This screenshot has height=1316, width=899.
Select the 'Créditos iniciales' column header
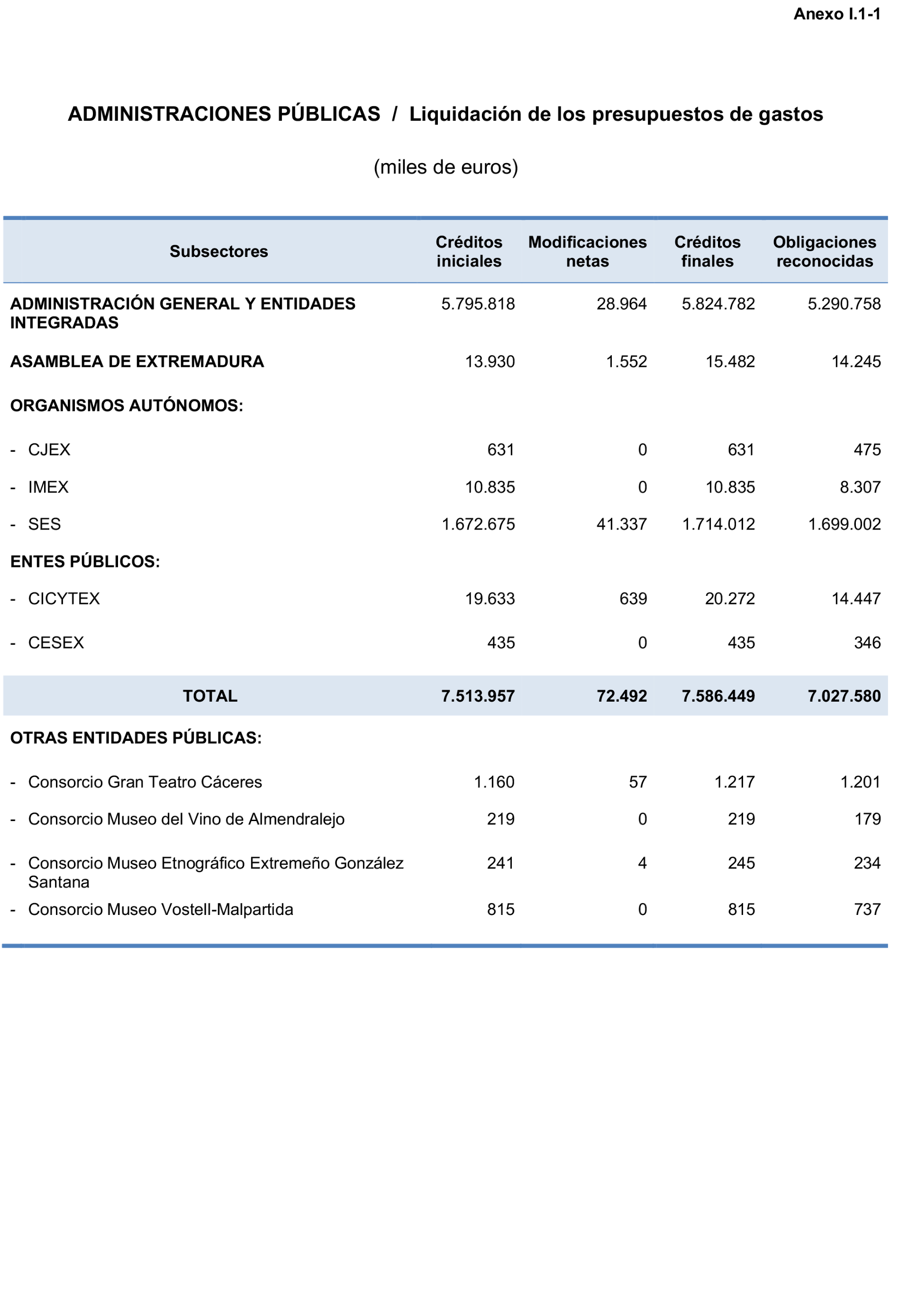click(x=469, y=251)
